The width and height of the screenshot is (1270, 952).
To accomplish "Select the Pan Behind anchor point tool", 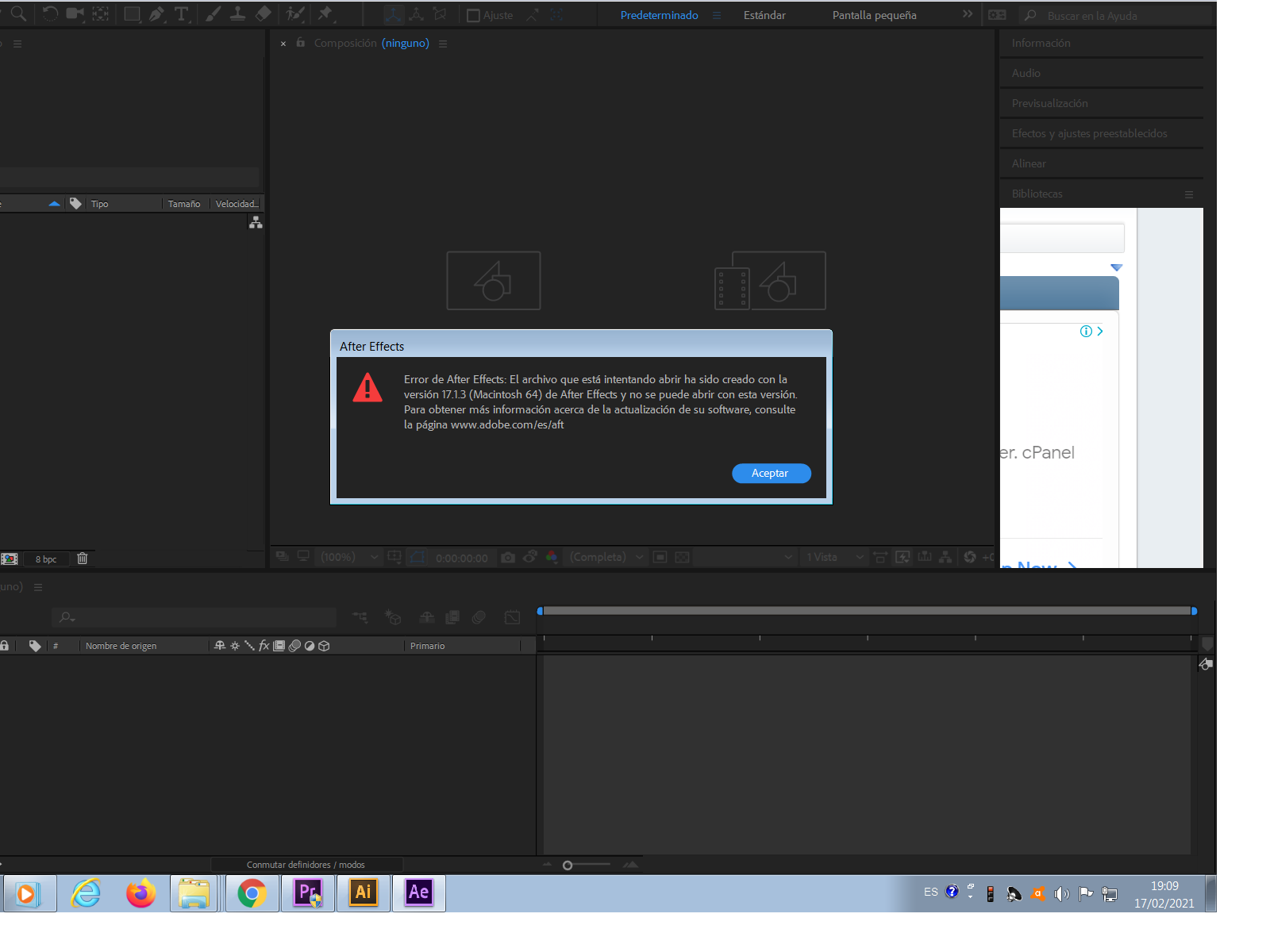I will click(x=101, y=13).
